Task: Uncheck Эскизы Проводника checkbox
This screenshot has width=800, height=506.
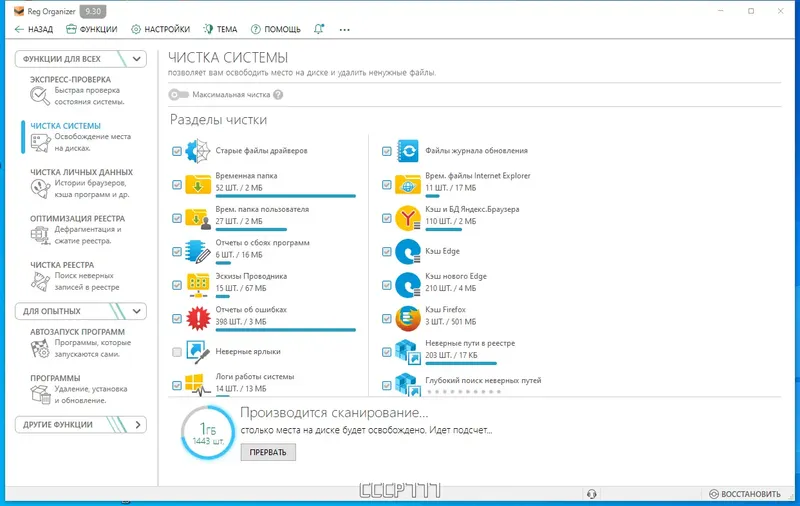Action: (177, 285)
